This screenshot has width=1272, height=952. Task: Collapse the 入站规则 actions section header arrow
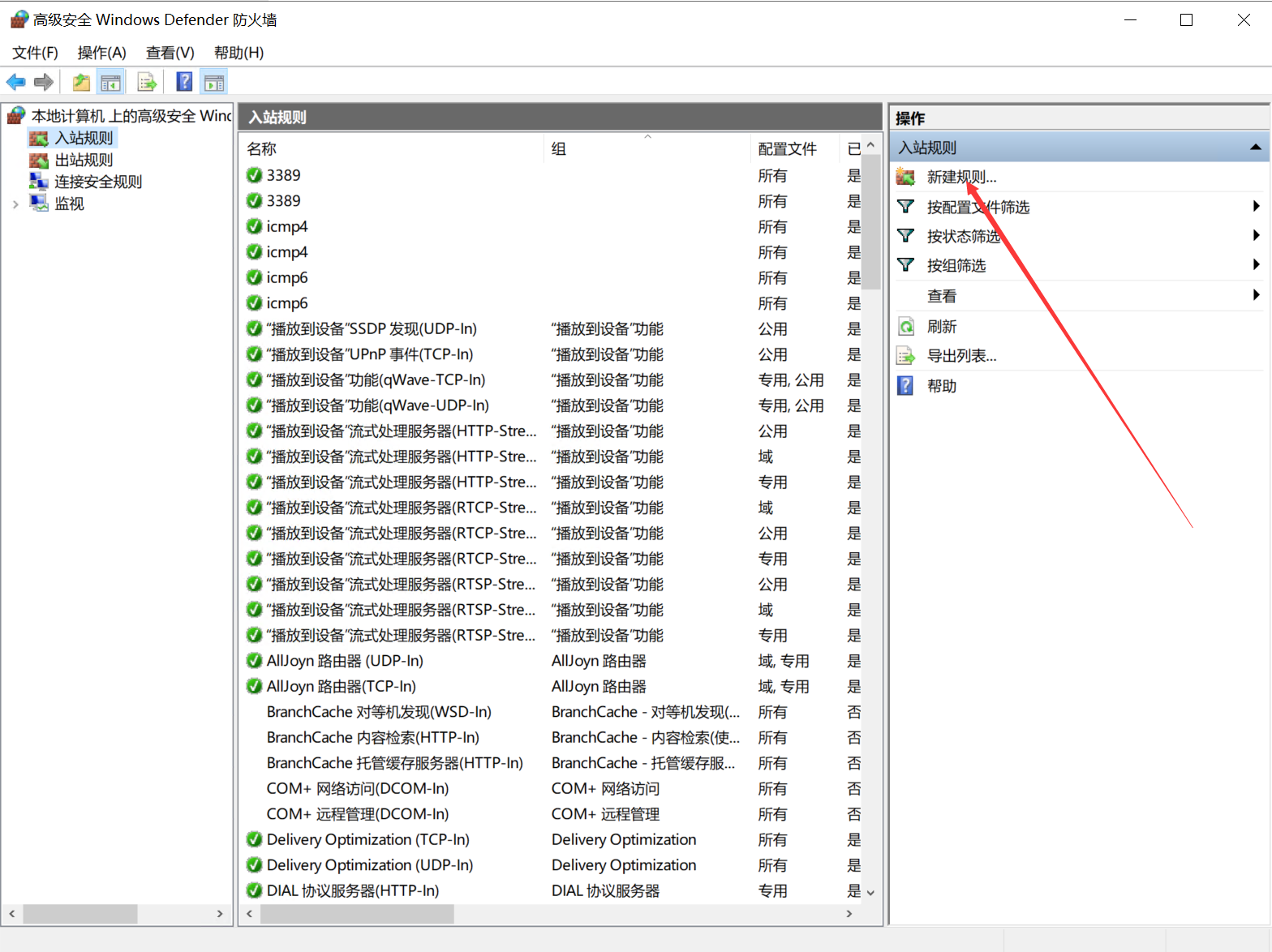click(1255, 148)
